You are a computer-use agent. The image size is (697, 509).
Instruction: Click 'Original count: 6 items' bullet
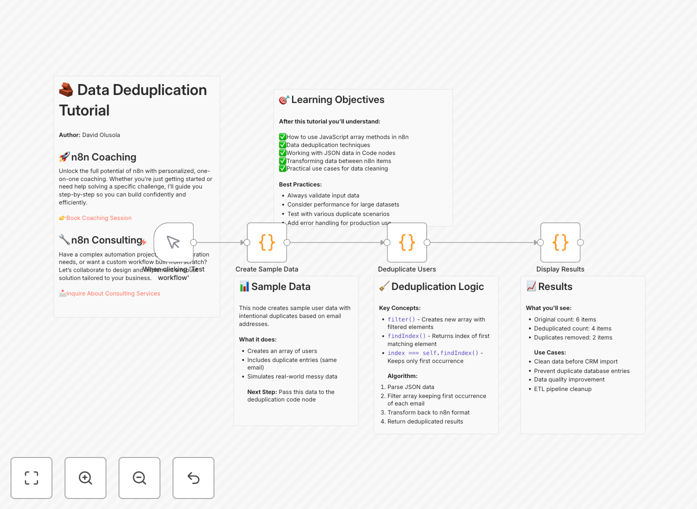(565, 319)
